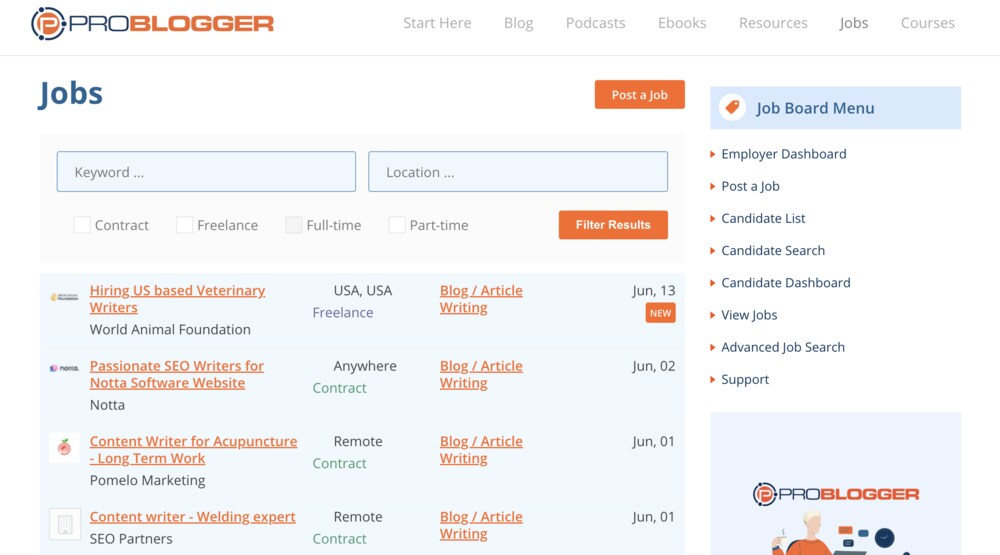Click the Pomelo Marketing peach logo

(64, 448)
